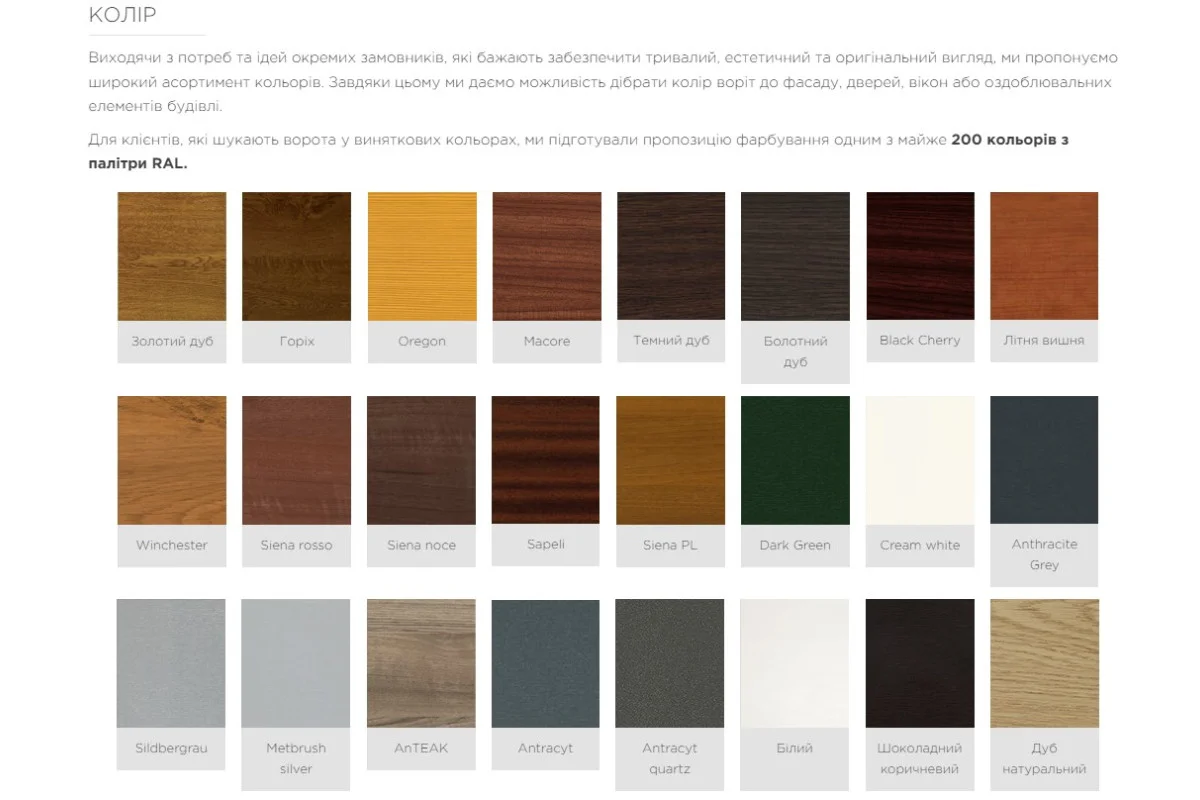
Task: Choose the Sildbergrau swatch
Action: click(171, 663)
